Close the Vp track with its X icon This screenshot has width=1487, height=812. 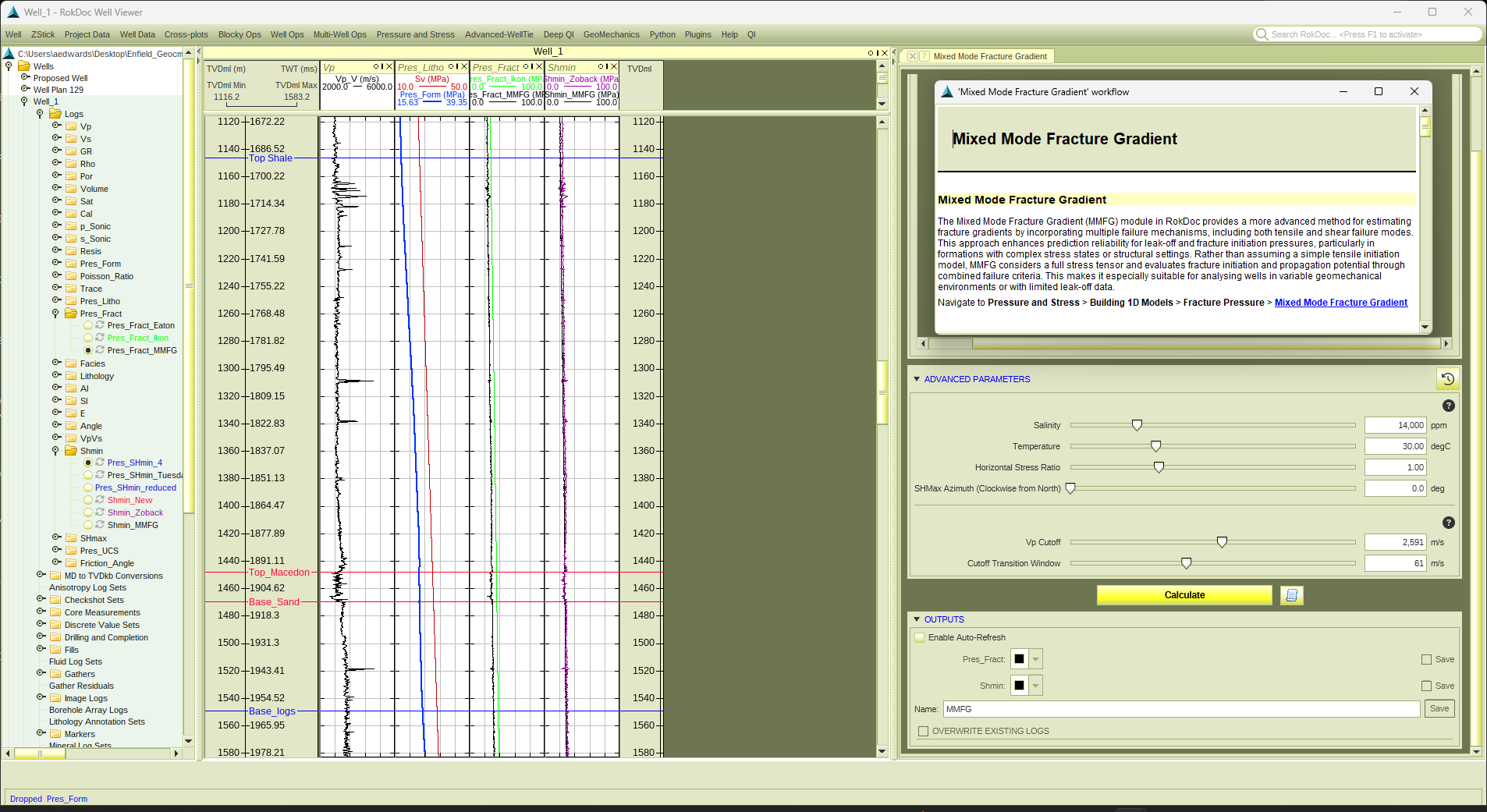tap(389, 66)
